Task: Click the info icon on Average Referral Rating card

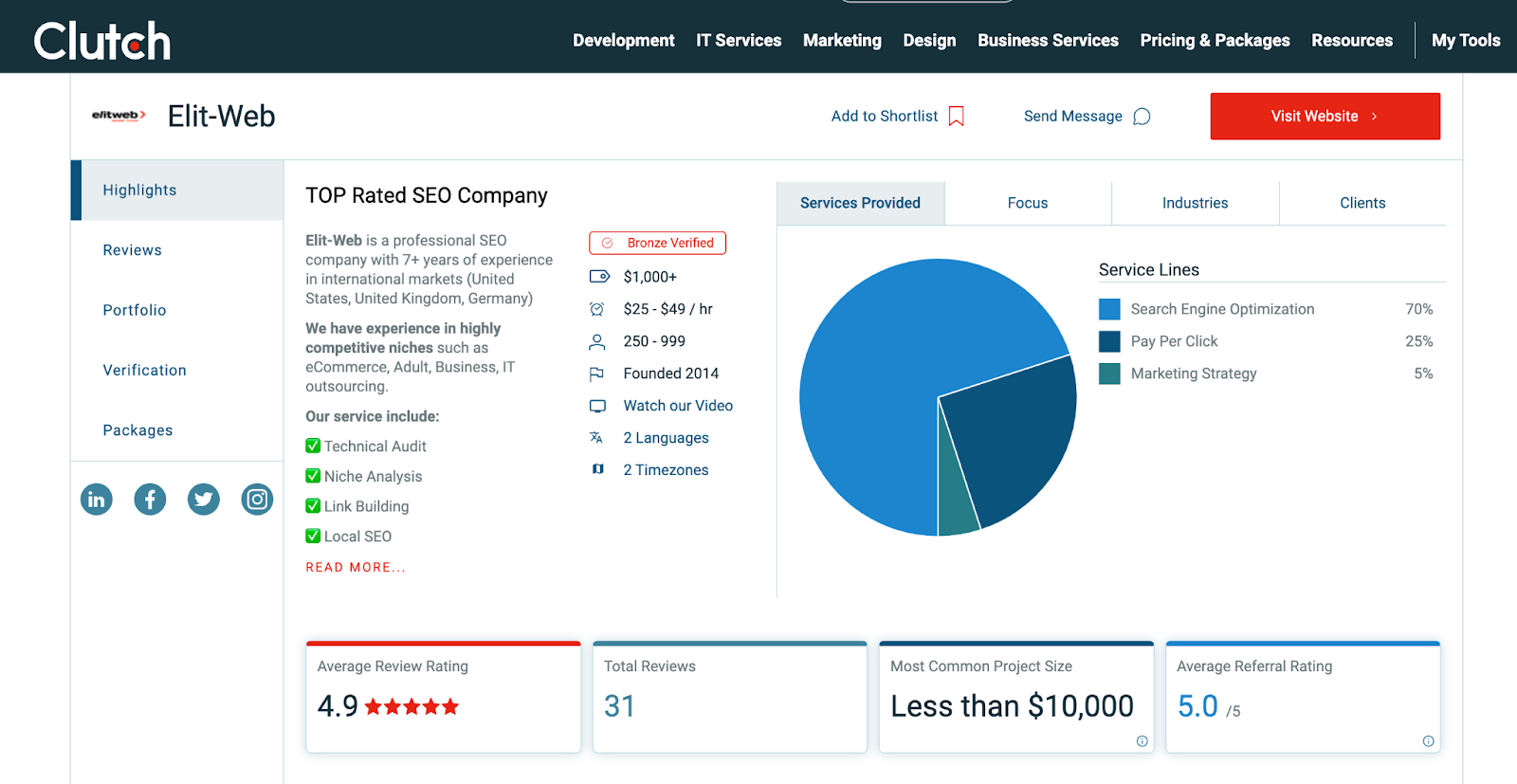Action: (1428, 741)
